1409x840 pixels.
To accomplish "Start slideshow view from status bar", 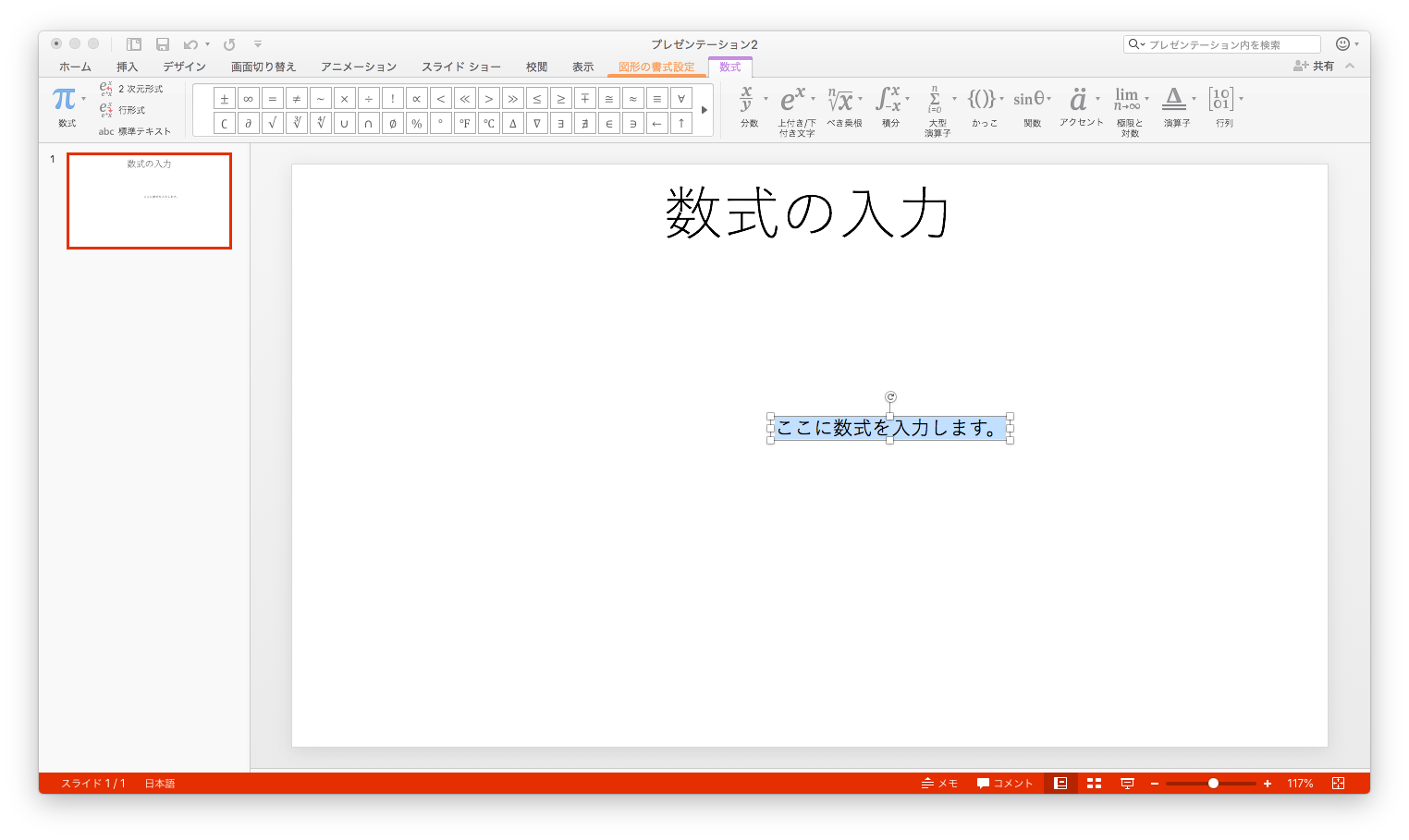I will (x=1127, y=784).
